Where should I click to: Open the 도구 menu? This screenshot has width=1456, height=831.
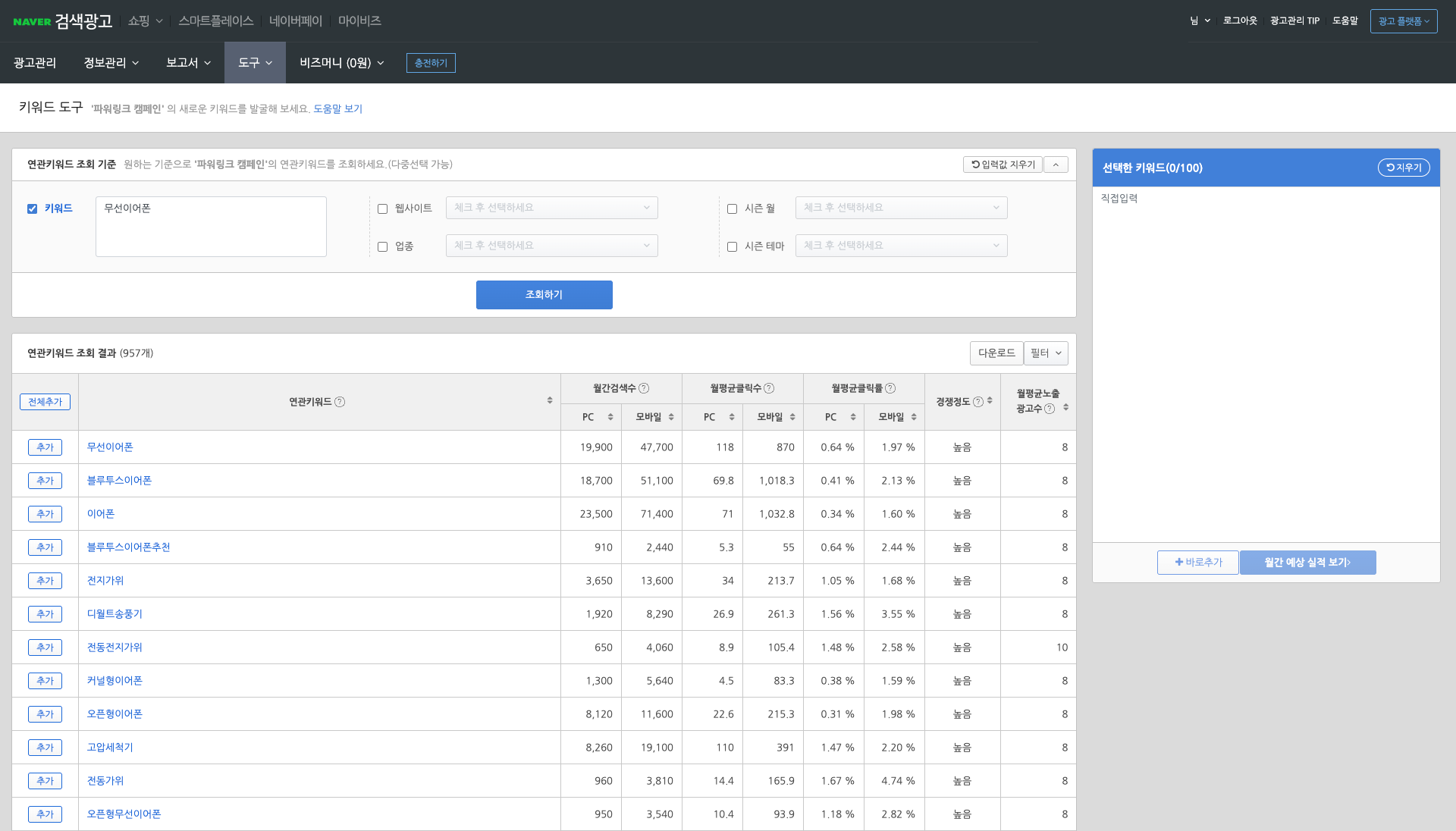click(x=255, y=63)
